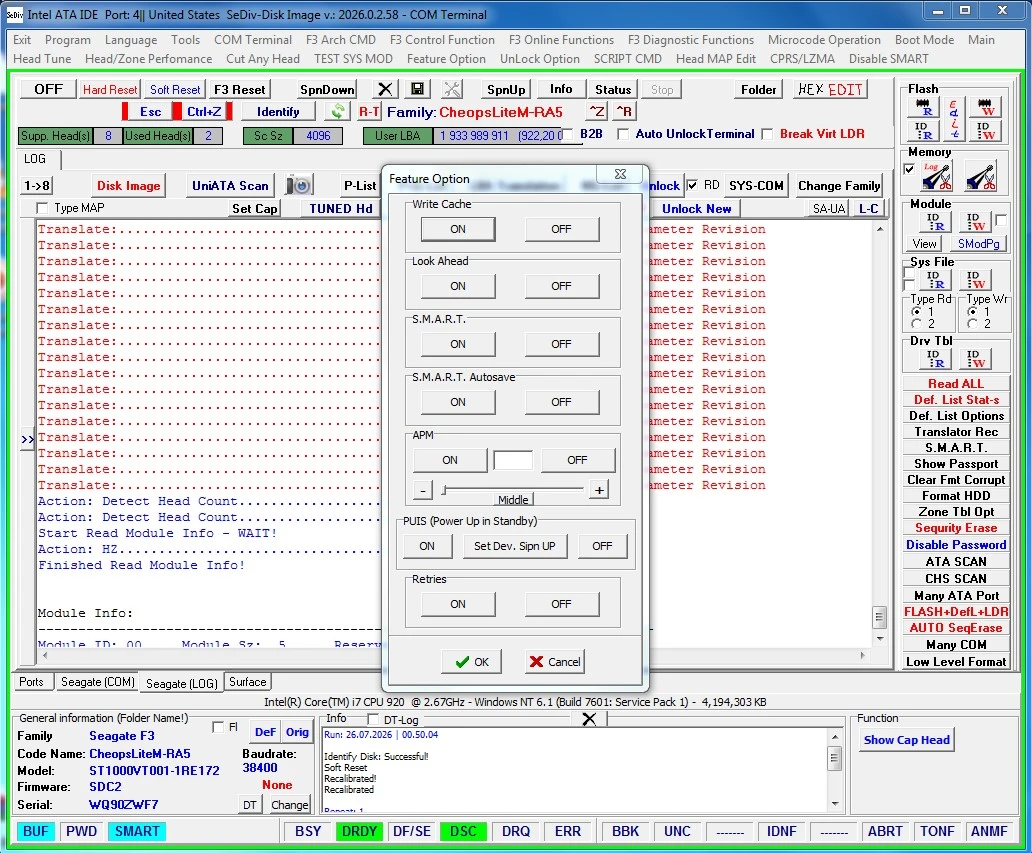Screen dimensions: 1032x853
Task: Click the ^R icon button
Action: [x=623, y=111]
